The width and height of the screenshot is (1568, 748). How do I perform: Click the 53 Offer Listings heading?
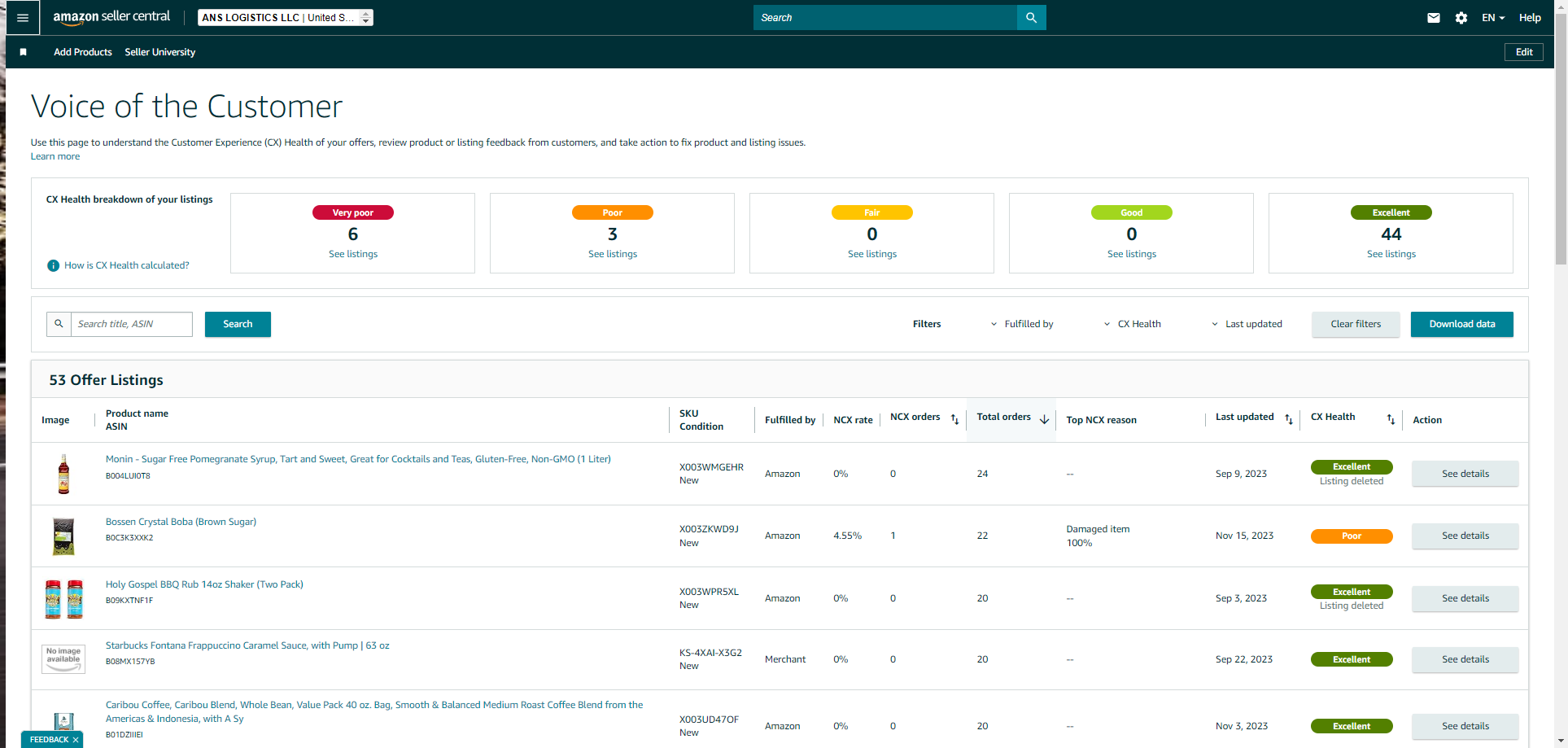pos(106,380)
